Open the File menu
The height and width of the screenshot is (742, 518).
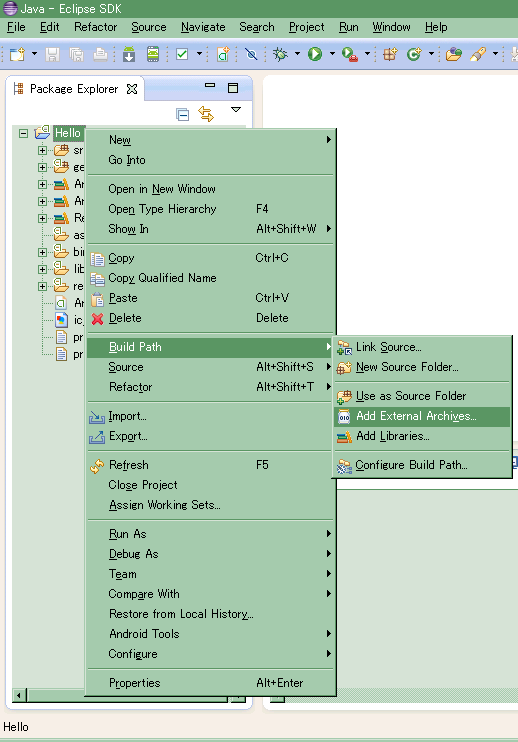(x=16, y=27)
